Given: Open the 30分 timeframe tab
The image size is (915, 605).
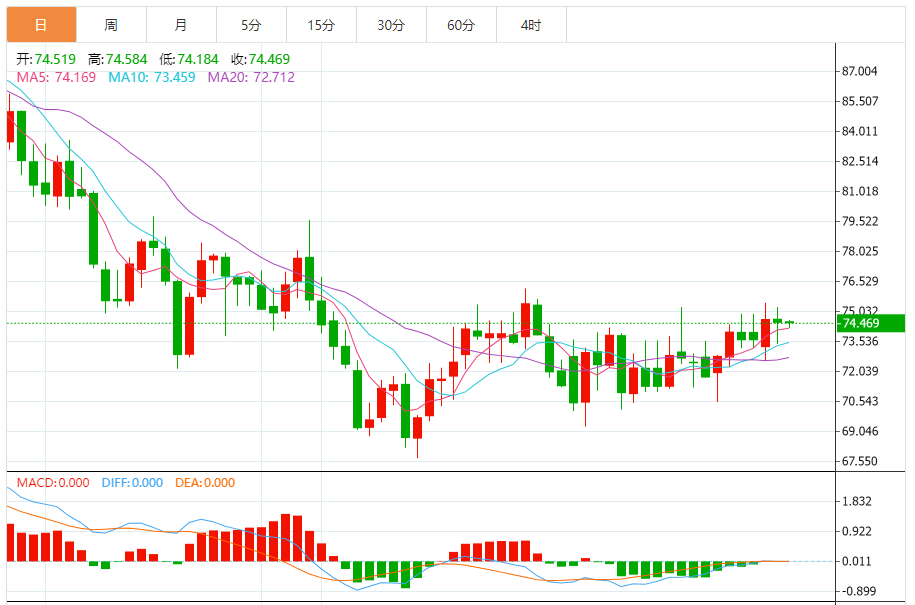Looking at the screenshot, I should (392, 25).
